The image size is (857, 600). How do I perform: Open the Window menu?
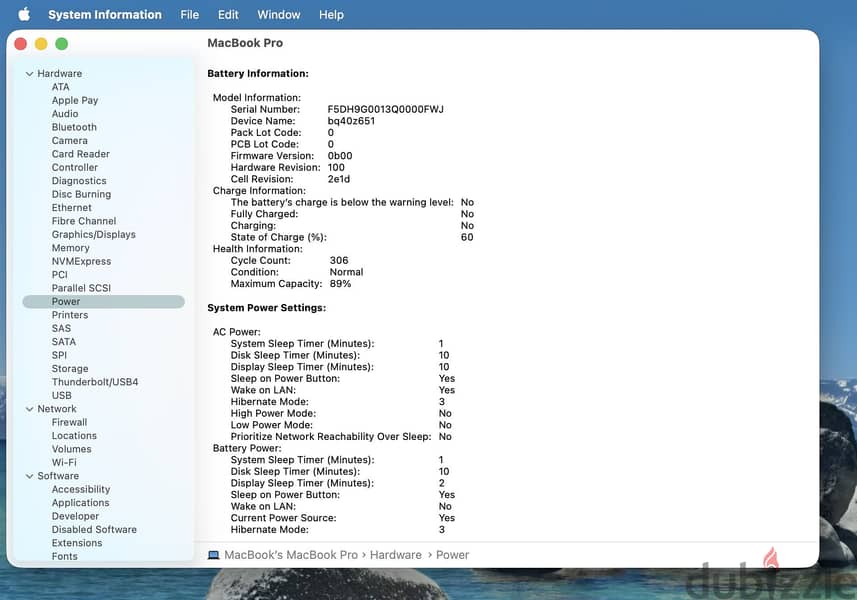[x=279, y=15]
